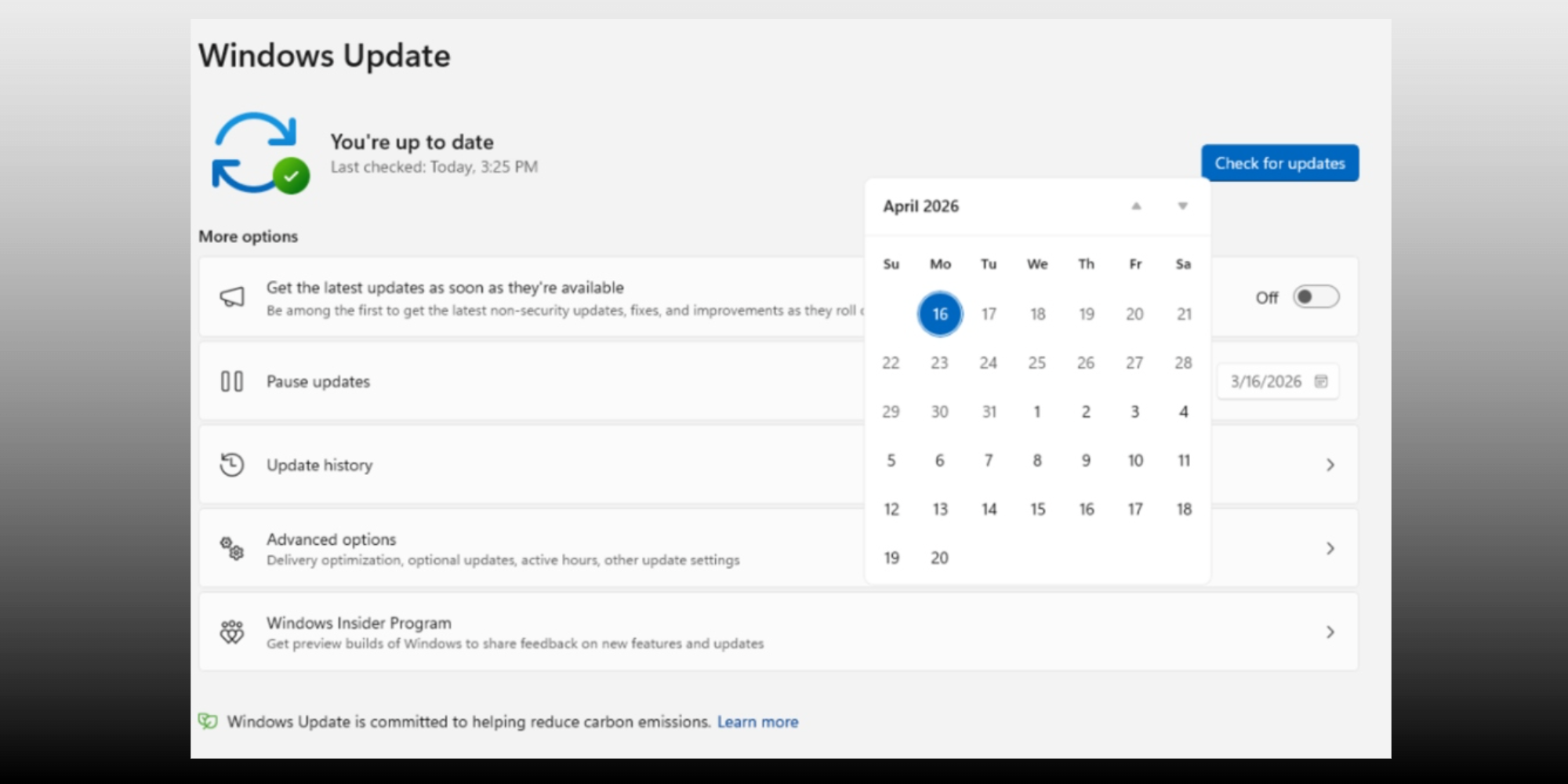Click the Advanced options gears icon
This screenshot has height=784, width=1568.
(x=232, y=548)
